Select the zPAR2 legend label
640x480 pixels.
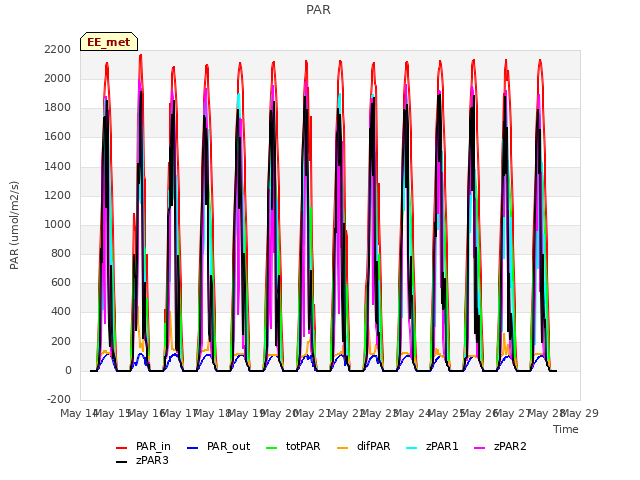(x=510, y=447)
